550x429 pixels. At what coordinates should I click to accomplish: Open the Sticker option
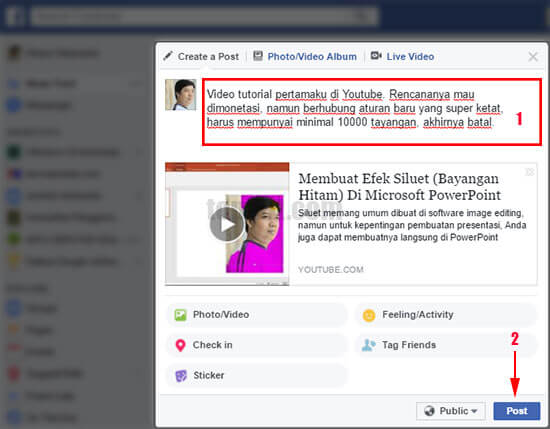(x=256, y=375)
